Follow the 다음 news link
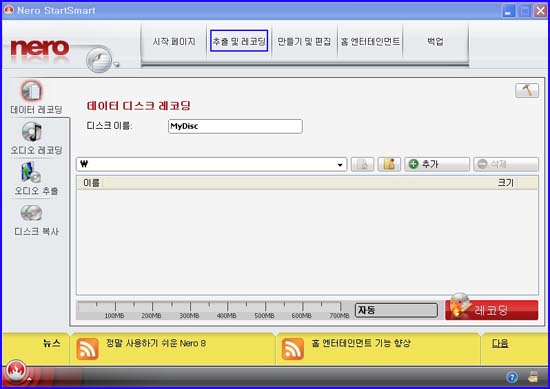 click(x=499, y=343)
